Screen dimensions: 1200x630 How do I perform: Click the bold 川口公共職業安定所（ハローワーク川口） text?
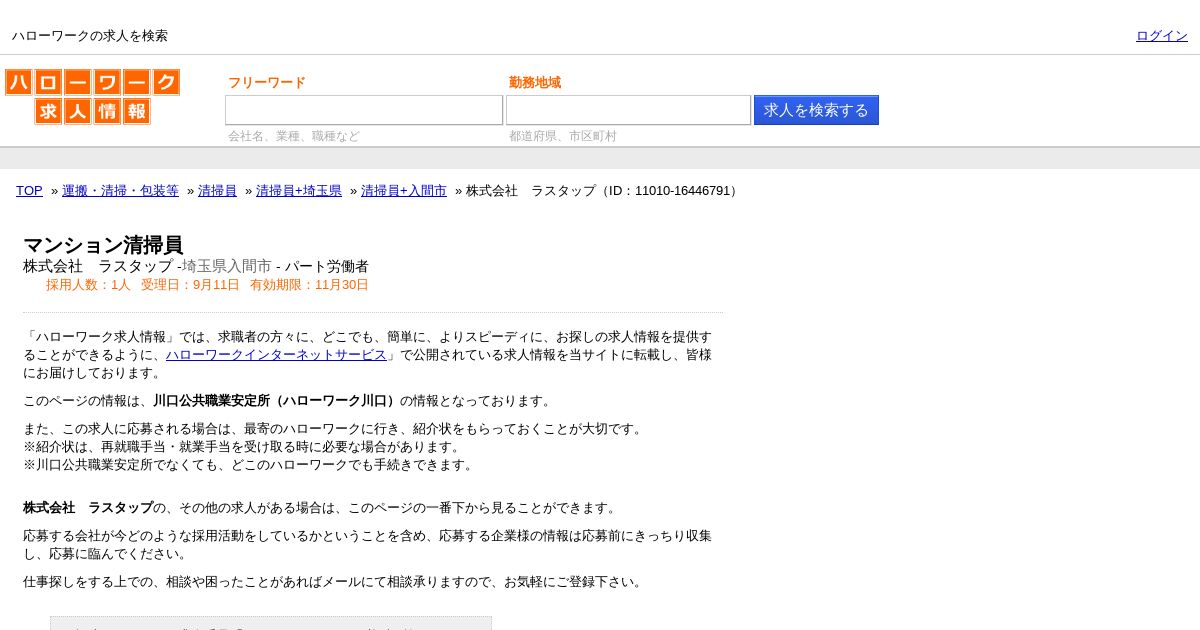point(276,401)
